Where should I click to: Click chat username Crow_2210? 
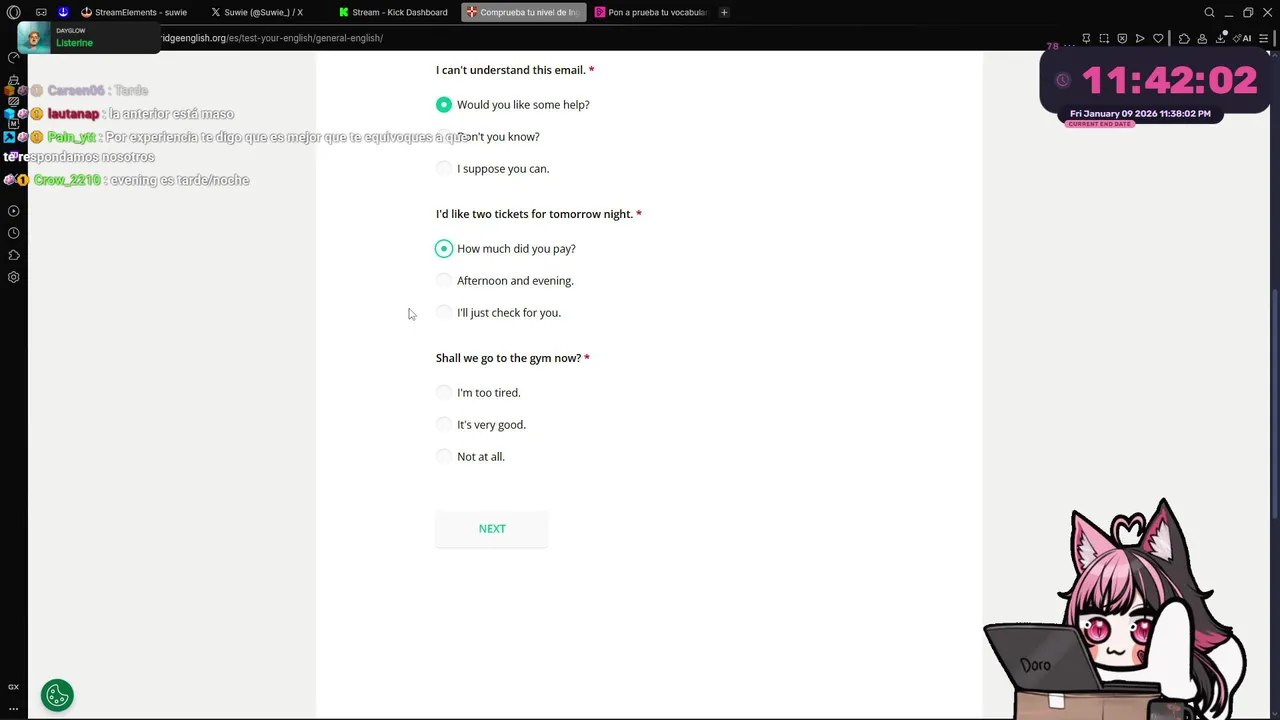pyautogui.click(x=67, y=180)
